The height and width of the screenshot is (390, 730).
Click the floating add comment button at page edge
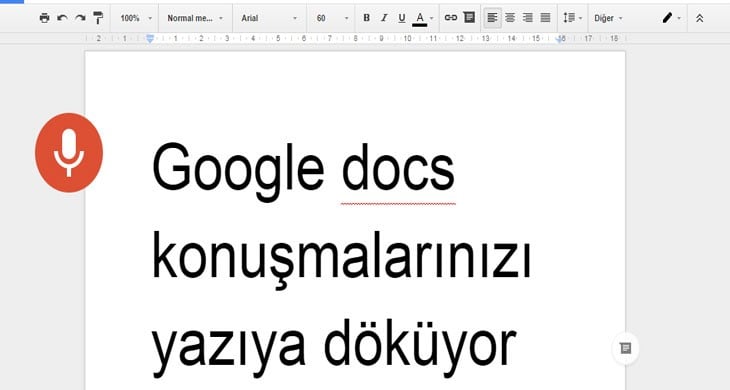625,348
